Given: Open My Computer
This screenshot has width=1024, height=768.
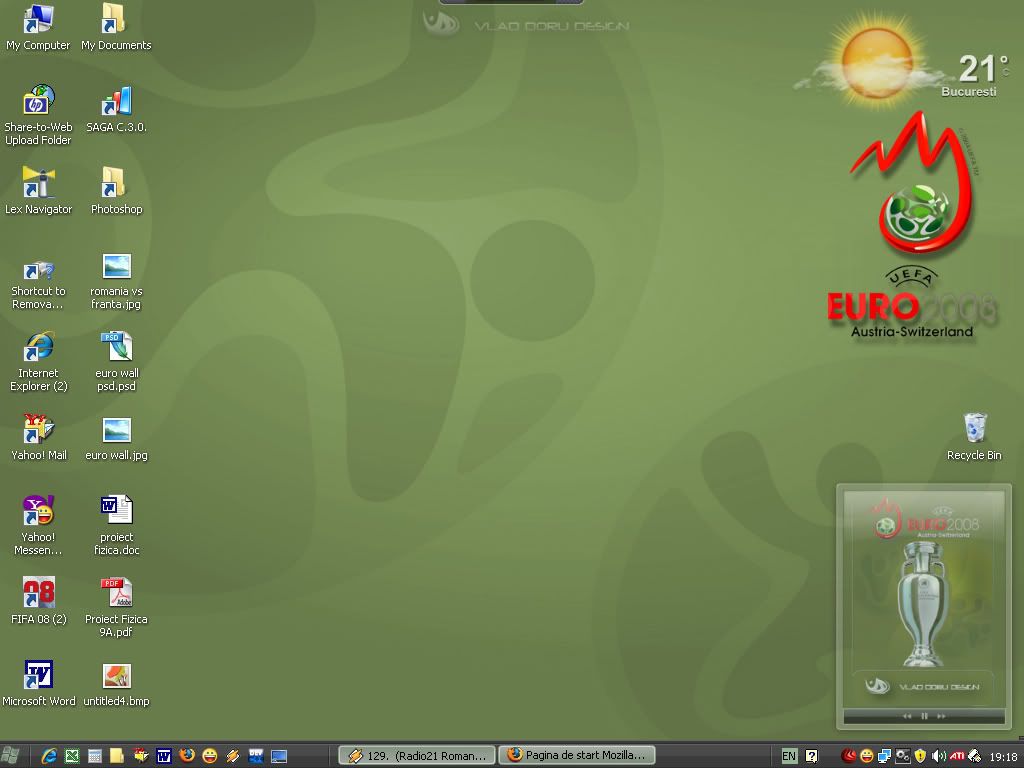Looking at the screenshot, I should pos(38,20).
